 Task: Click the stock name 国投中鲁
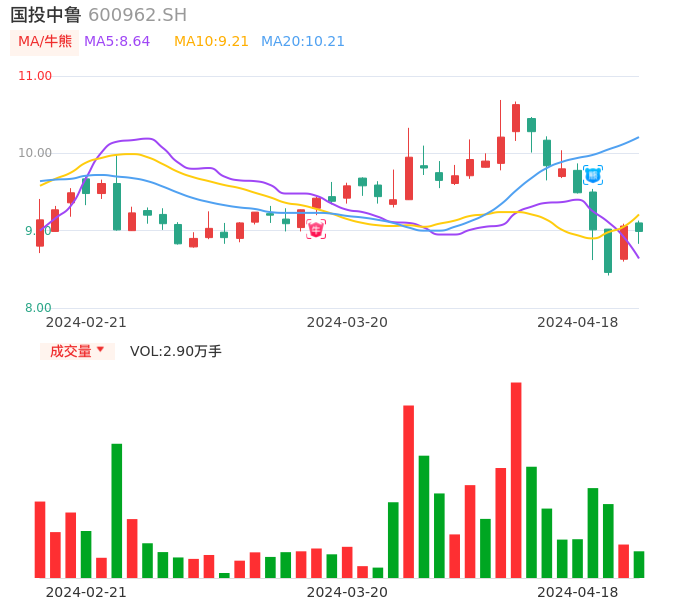click(x=46, y=15)
